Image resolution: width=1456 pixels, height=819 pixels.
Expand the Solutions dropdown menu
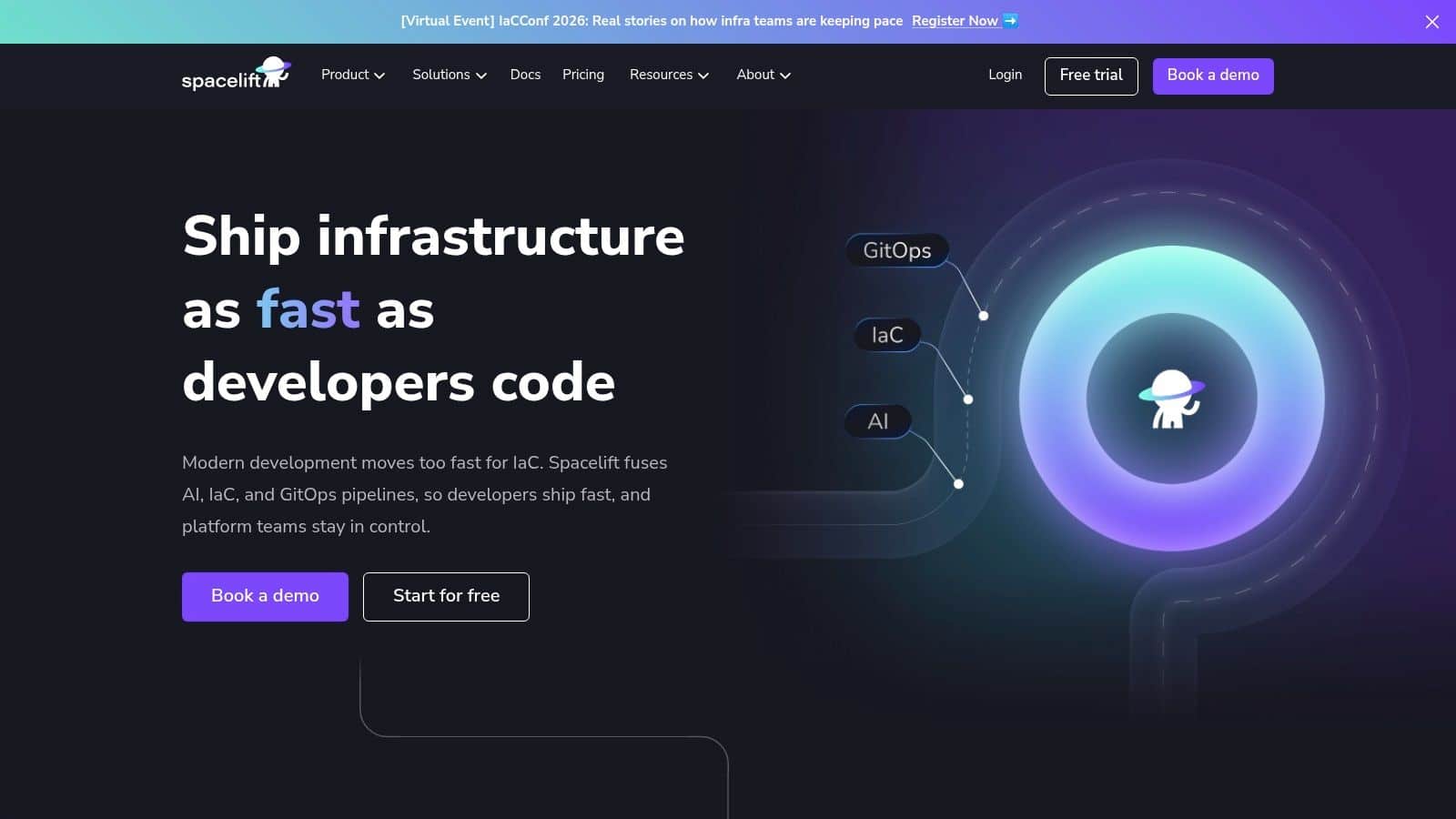click(450, 75)
